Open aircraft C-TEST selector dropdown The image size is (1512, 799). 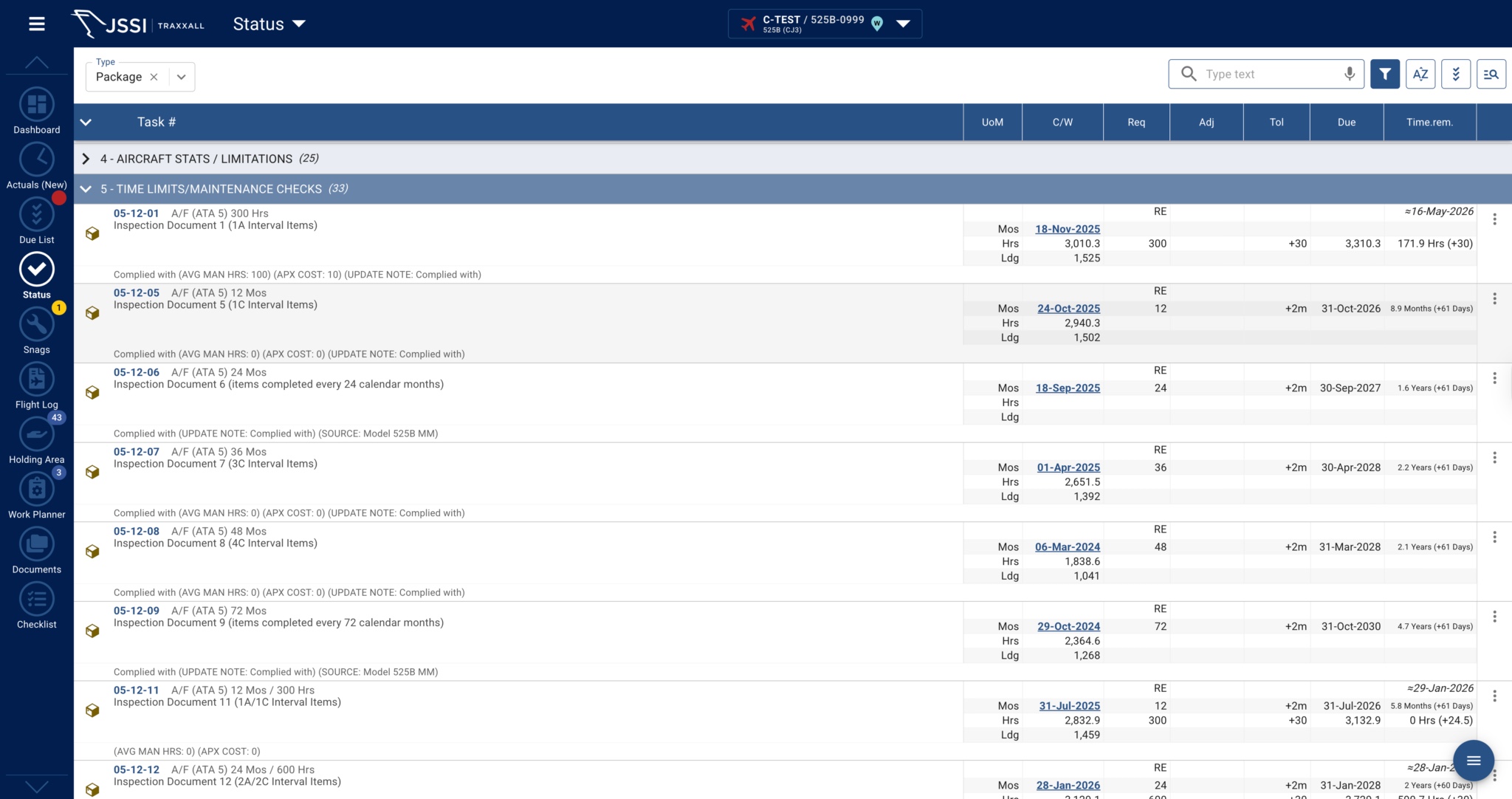(x=903, y=24)
